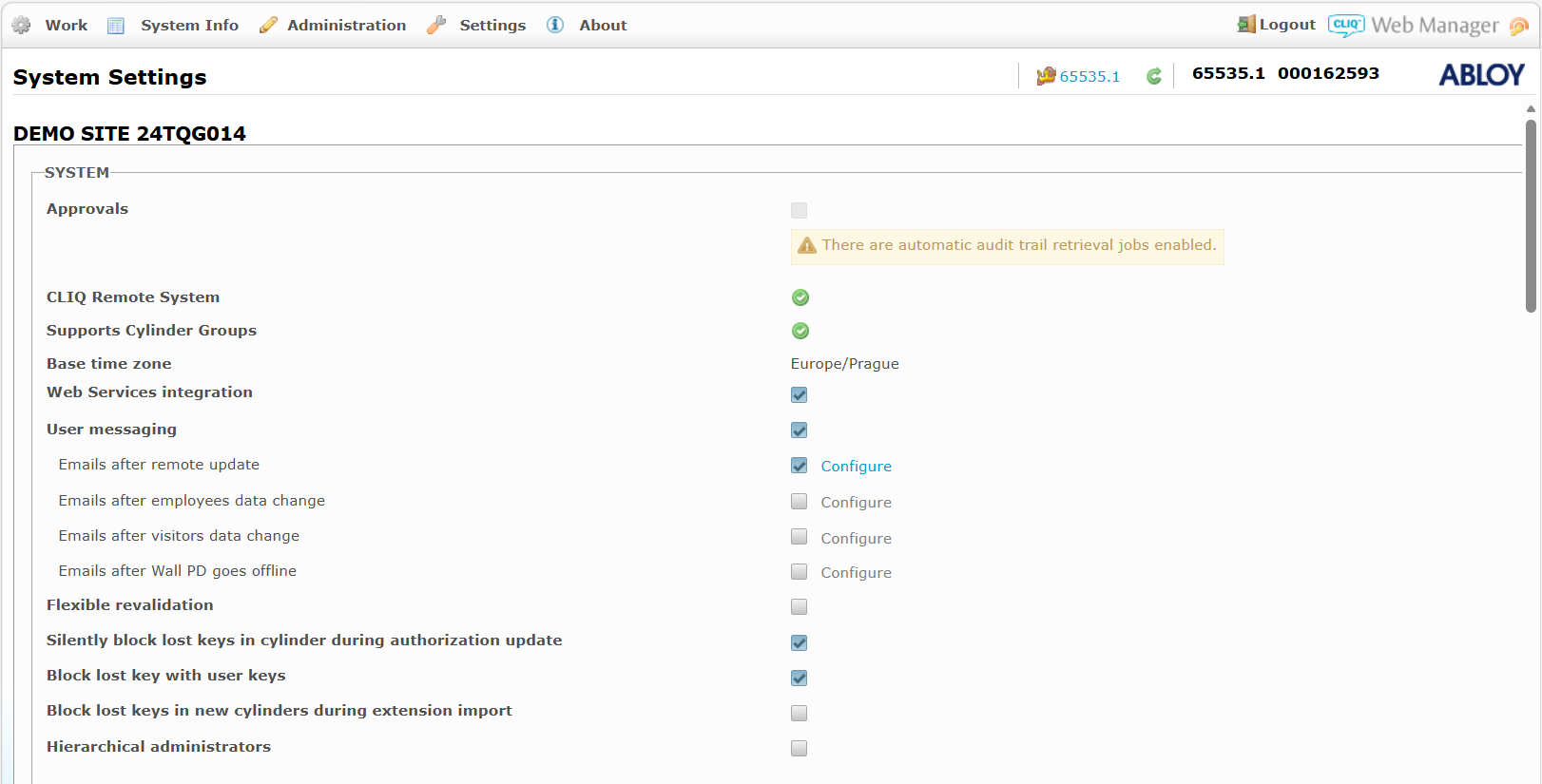1542x784 pixels.
Task: Click the page's vertical scrollbar thumb
Action: 1531,216
